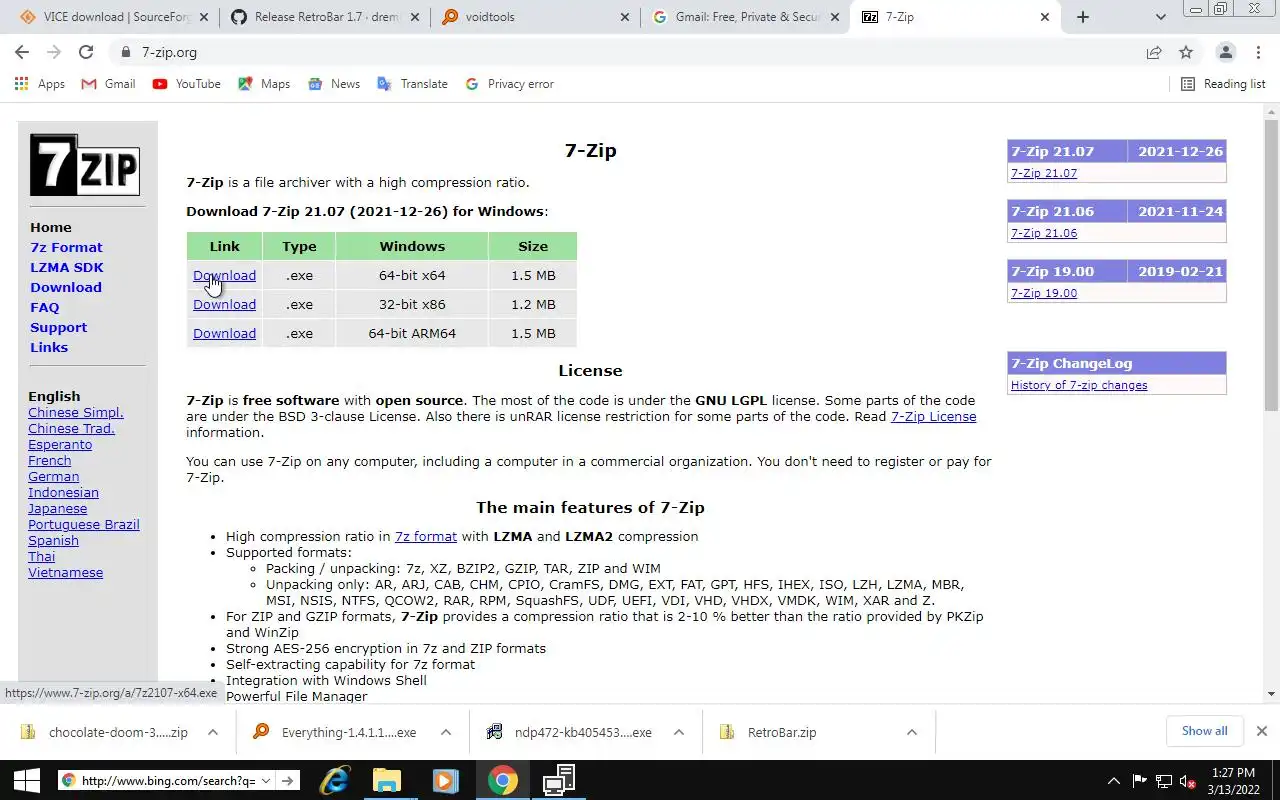Viewport: 1280px width, 800px height.
Task: Open Apps shortcut in bookmarks bar
Action: click(x=40, y=84)
